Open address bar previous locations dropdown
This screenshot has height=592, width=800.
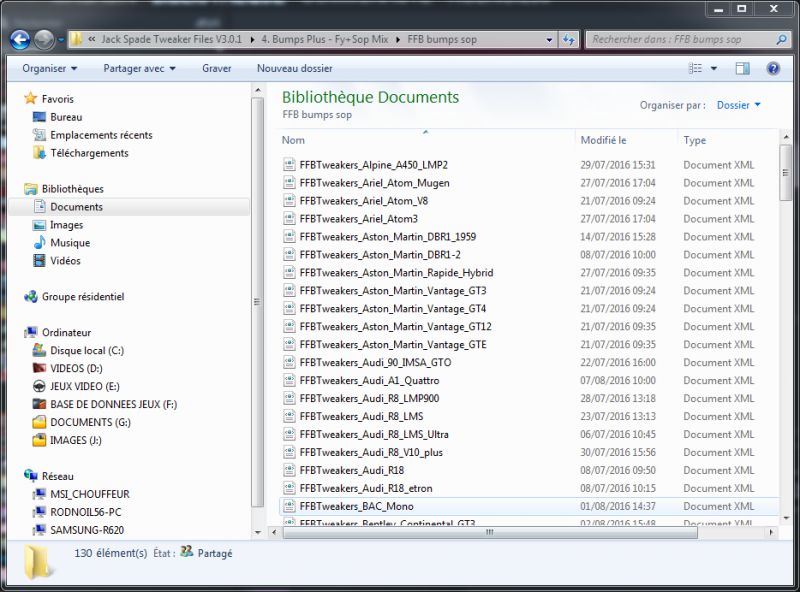[549, 40]
